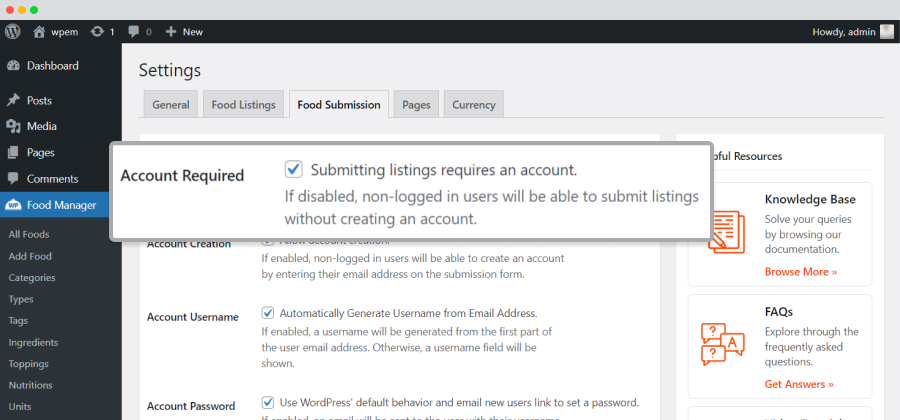The image size is (900, 420).
Task: Switch to the General tab
Action: (x=170, y=104)
